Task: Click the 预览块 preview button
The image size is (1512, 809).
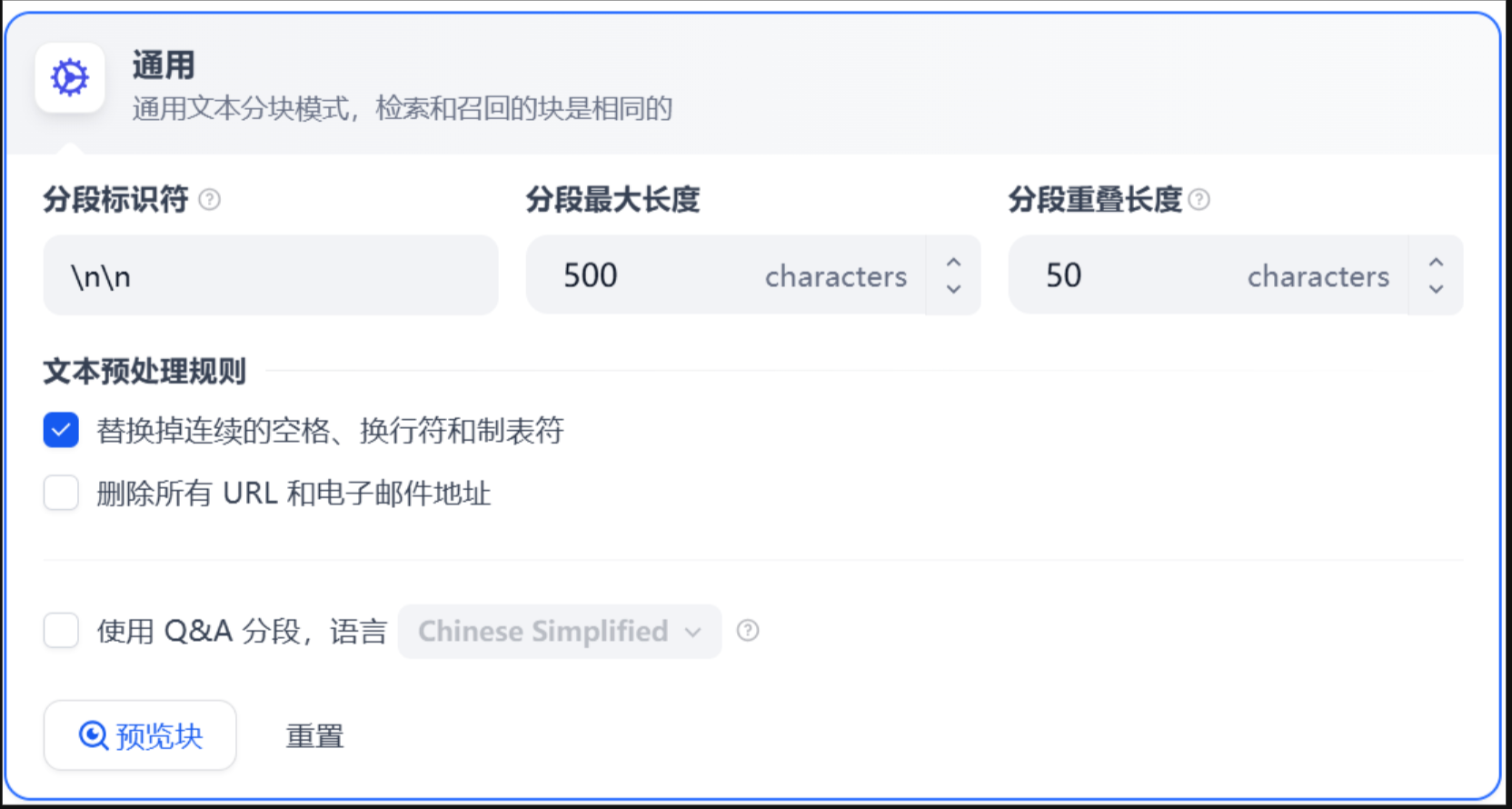Action: 140,734
